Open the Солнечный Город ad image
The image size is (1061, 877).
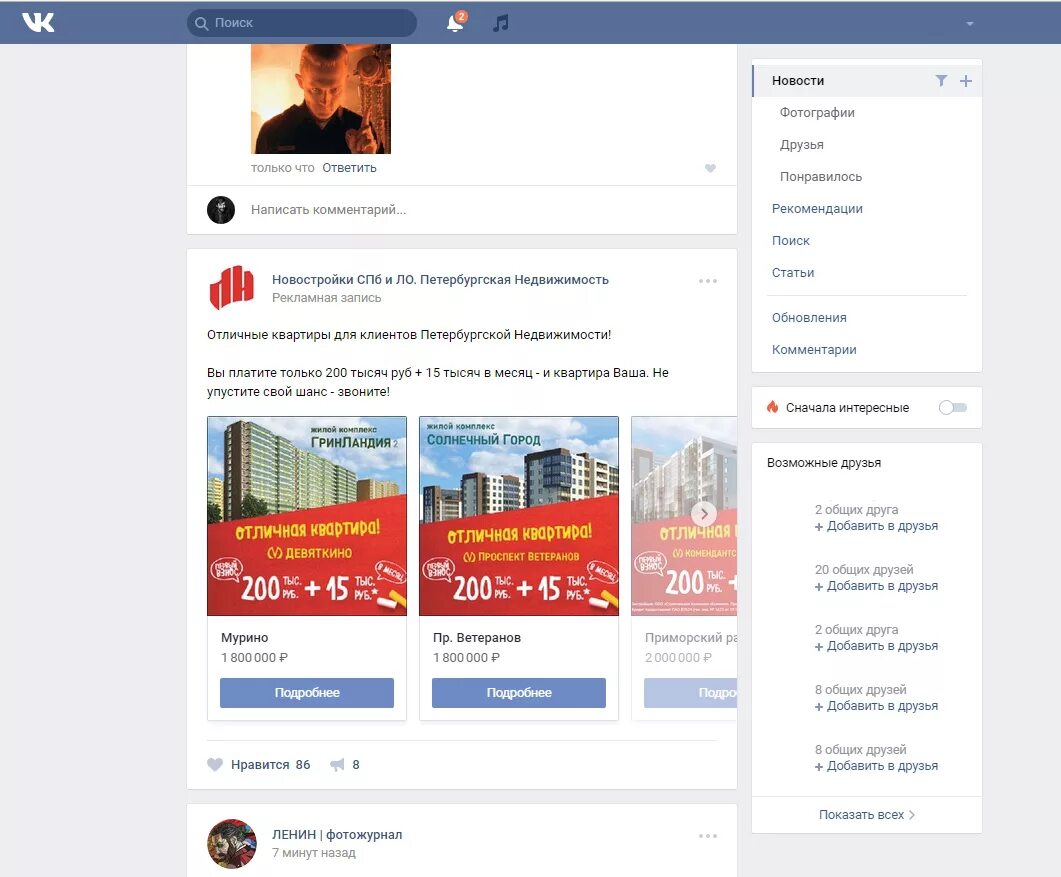click(x=519, y=516)
